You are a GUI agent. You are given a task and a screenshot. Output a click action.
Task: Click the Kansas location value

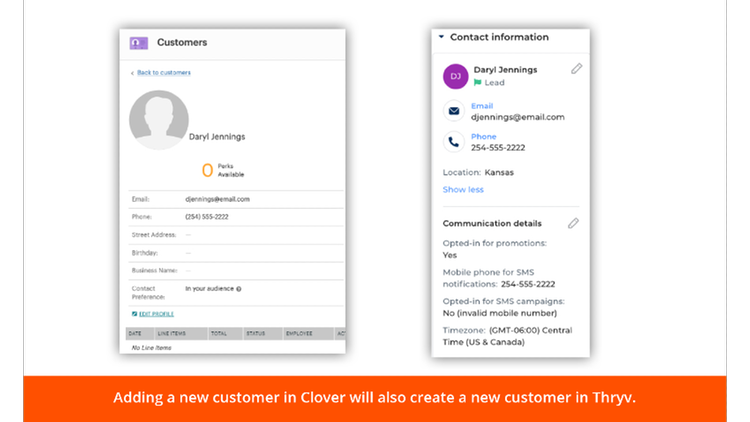pyautogui.click(x=499, y=172)
